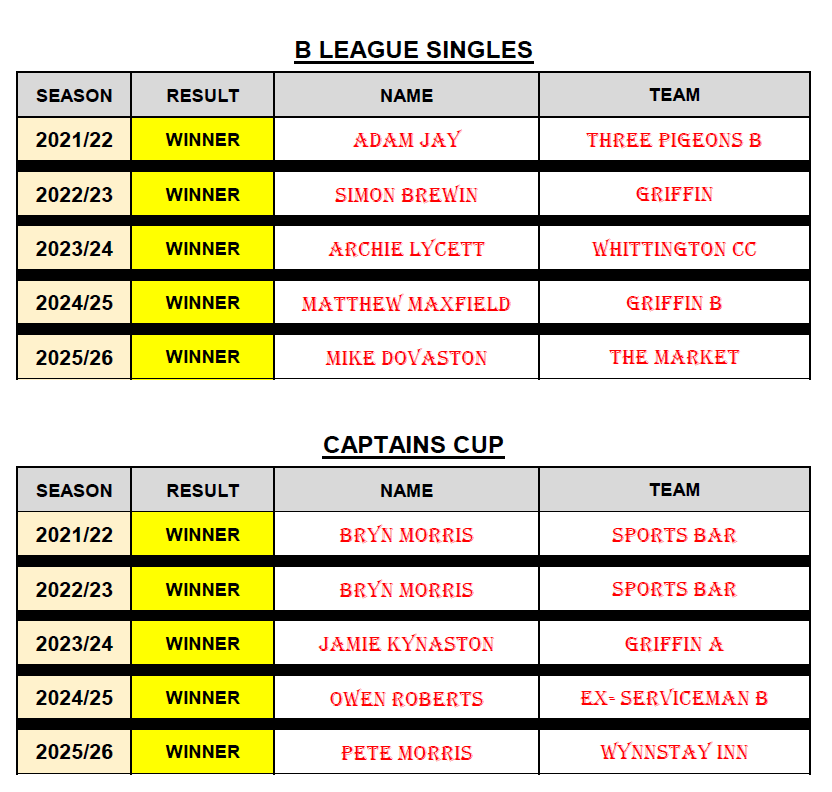The width and height of the screenshot is (832, 792).
Task: Click the Griffin A team cell
Action: tap(674, 644)
